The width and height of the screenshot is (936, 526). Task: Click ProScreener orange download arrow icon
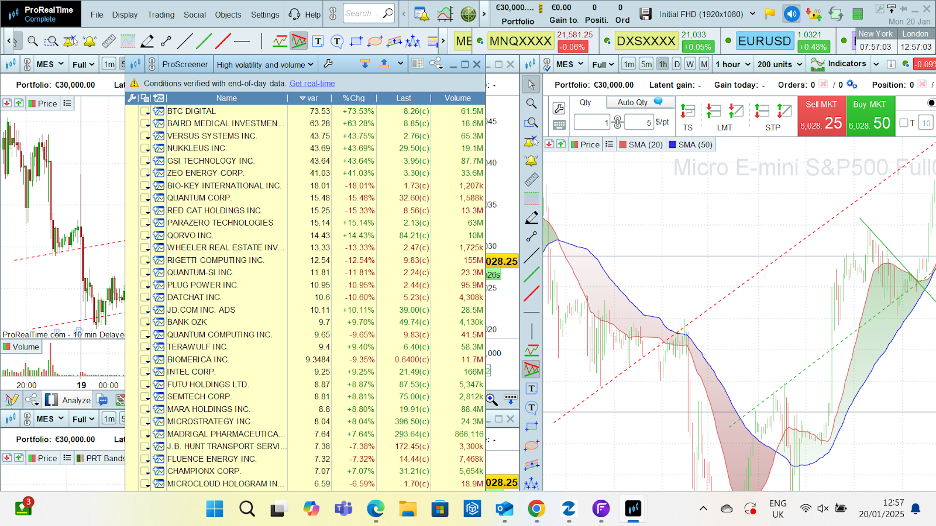point(365,63)
